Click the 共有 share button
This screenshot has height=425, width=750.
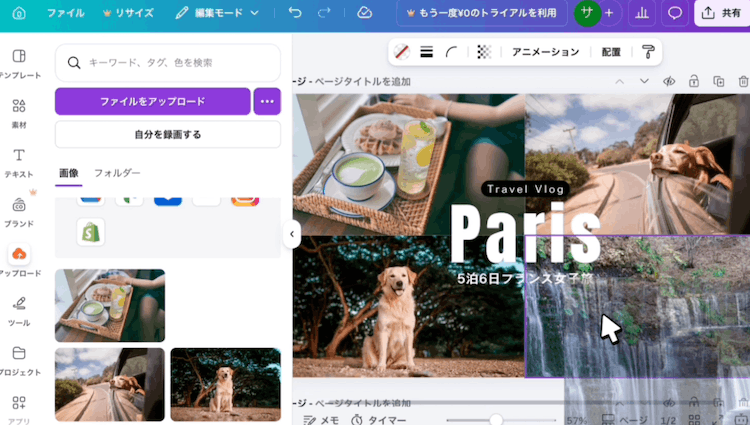coord(722,13)
